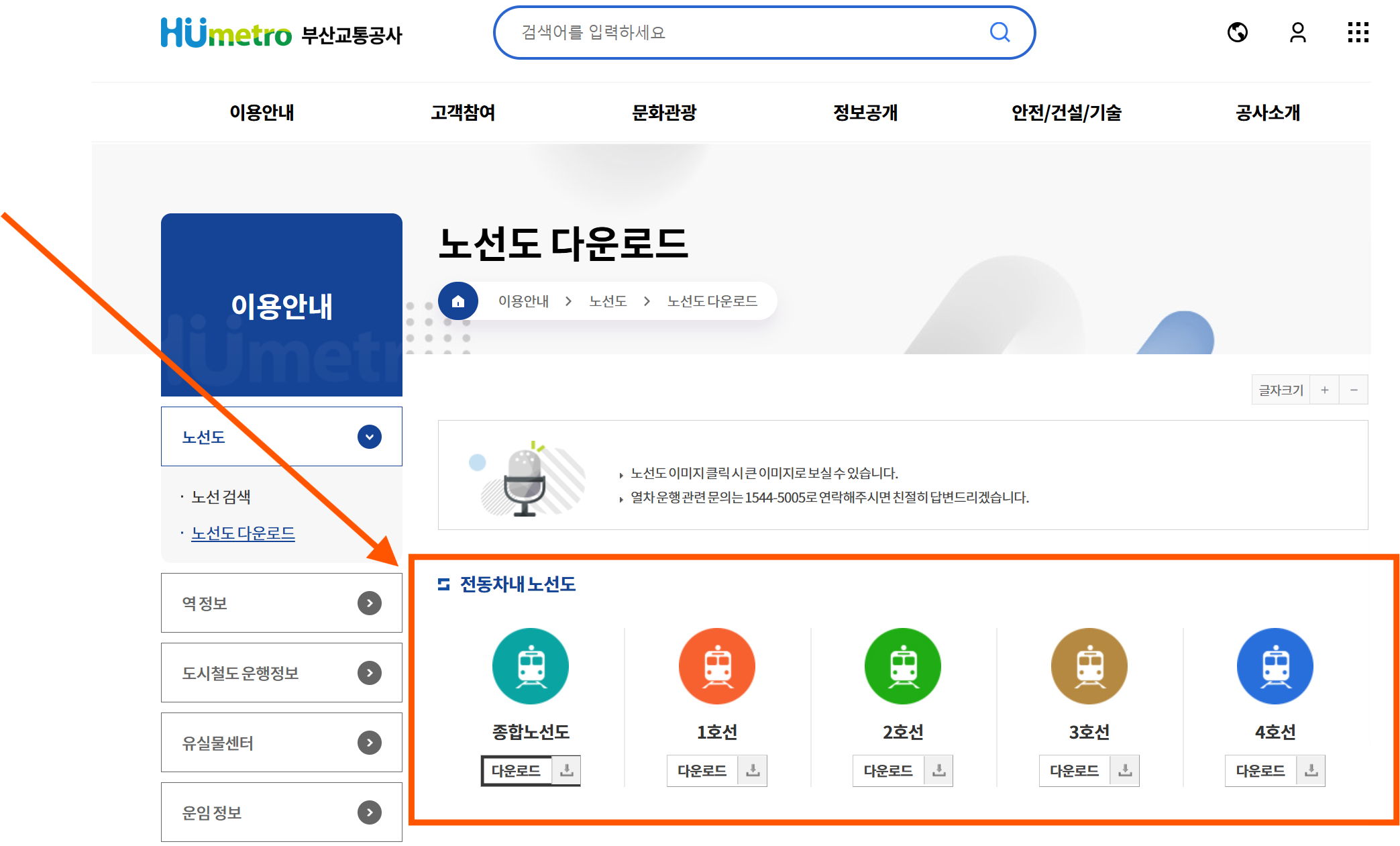
Task: Download the 3호선 route map
Action: 1089,771
